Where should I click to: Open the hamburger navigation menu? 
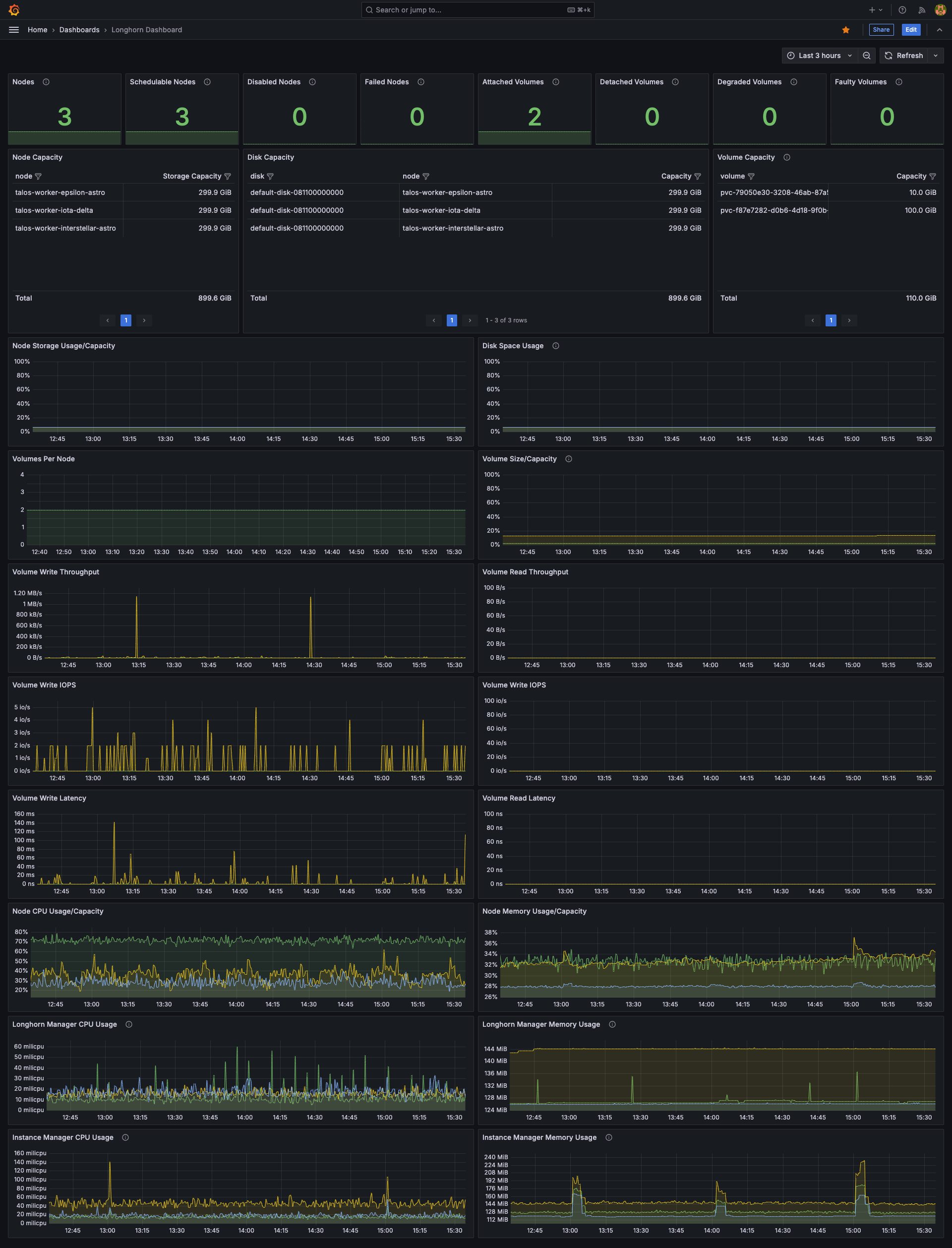14,30
